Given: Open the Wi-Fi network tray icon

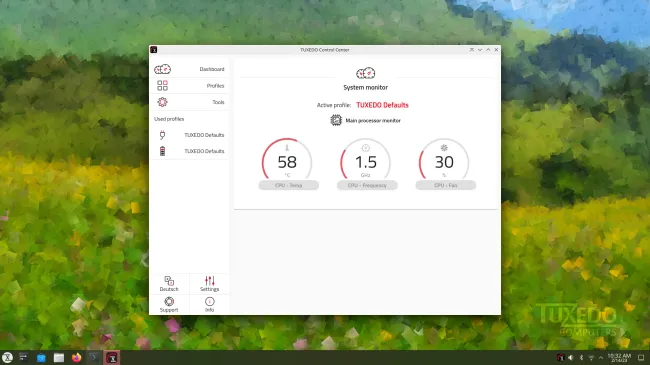Looking at the screenshot, I should coord(592,358).
